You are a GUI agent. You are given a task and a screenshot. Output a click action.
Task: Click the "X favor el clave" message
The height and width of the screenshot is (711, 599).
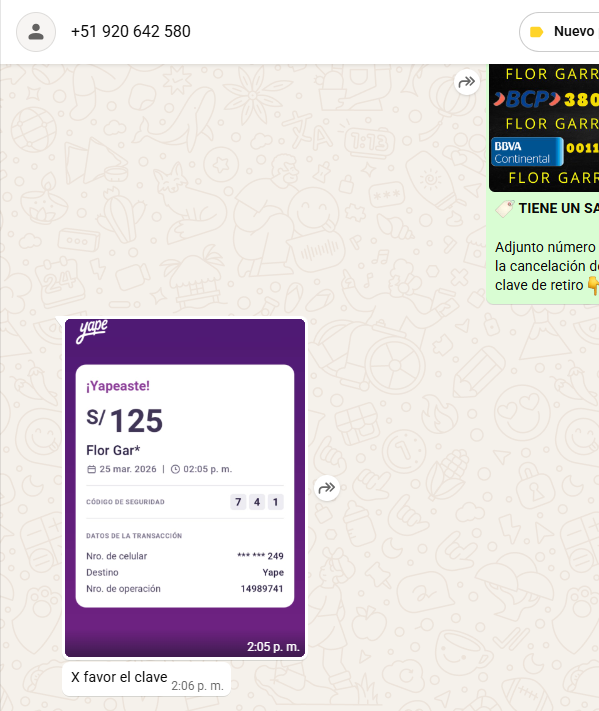click(x=146, y=679)
